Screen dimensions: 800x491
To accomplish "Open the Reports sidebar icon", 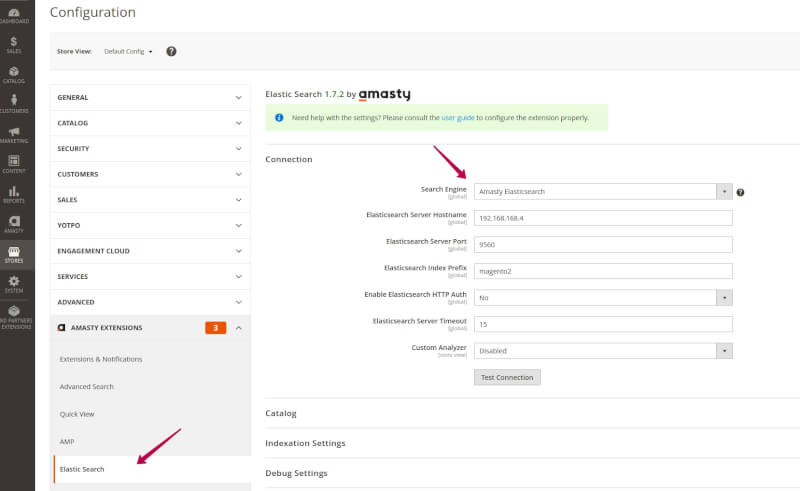I will 14,194.
